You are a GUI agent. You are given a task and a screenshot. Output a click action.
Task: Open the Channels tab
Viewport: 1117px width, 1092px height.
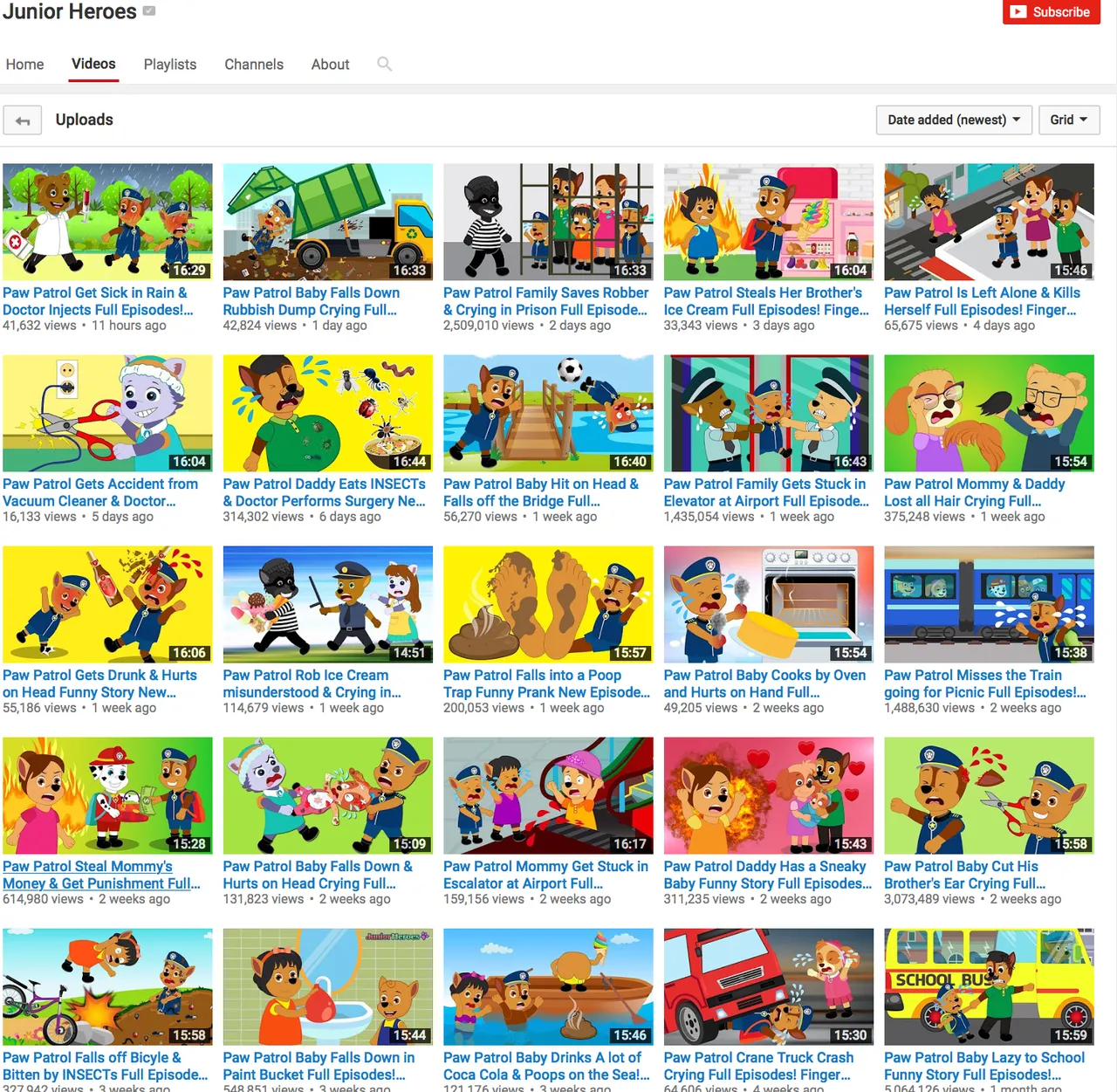point(254,65)
